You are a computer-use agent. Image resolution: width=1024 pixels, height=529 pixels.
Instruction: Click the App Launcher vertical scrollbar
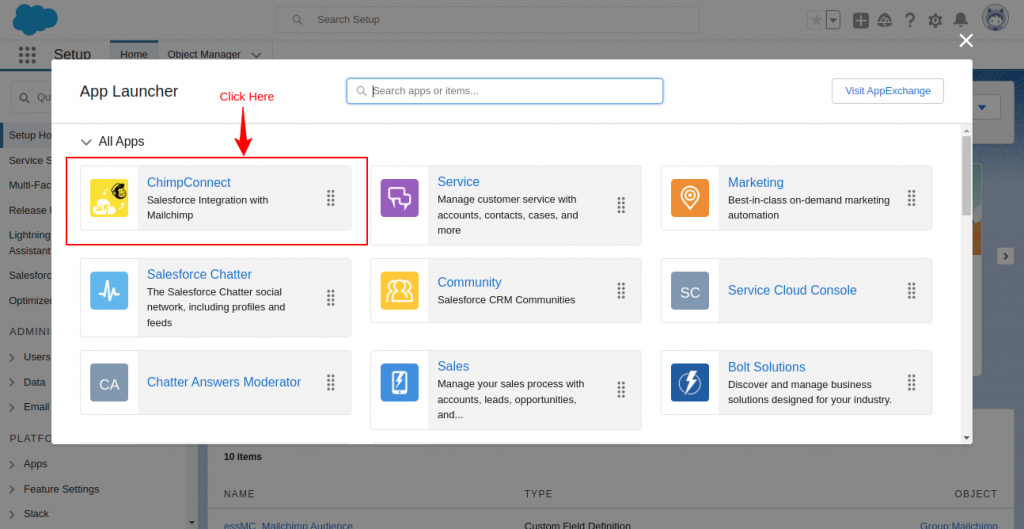coord(966,176)
